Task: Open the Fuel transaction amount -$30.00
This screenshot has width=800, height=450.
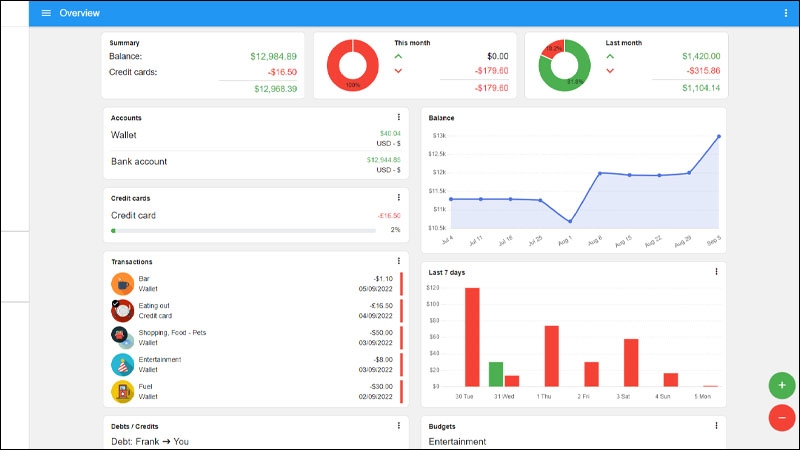Action: (x=381, y=387)
